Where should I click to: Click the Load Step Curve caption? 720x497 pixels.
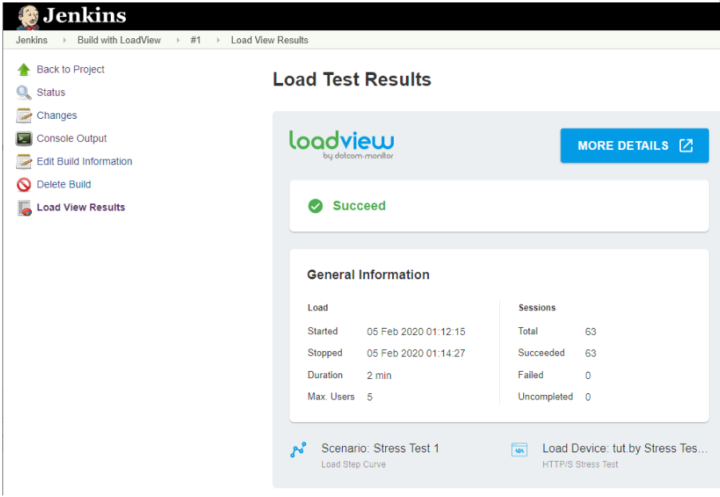click(x=354, y=464)
